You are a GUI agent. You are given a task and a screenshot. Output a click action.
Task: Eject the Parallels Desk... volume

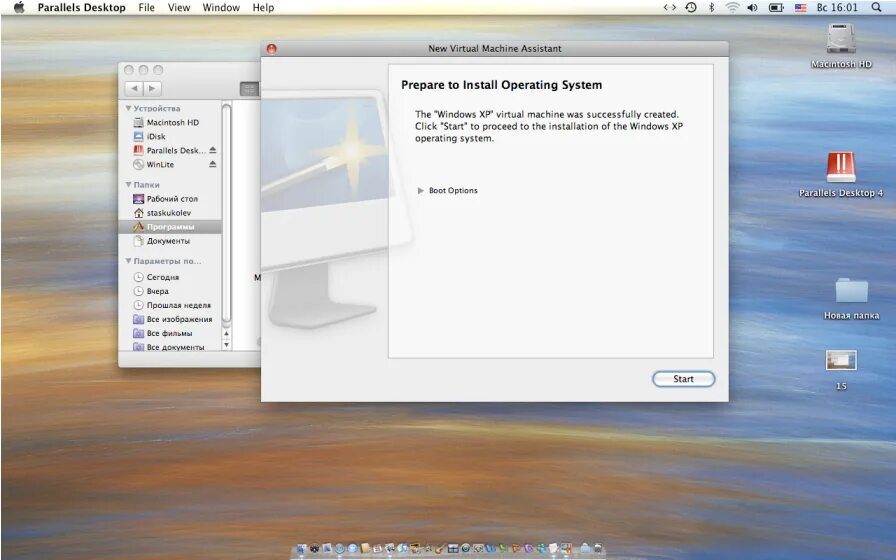pyautogui.click(x=213, y=150)
